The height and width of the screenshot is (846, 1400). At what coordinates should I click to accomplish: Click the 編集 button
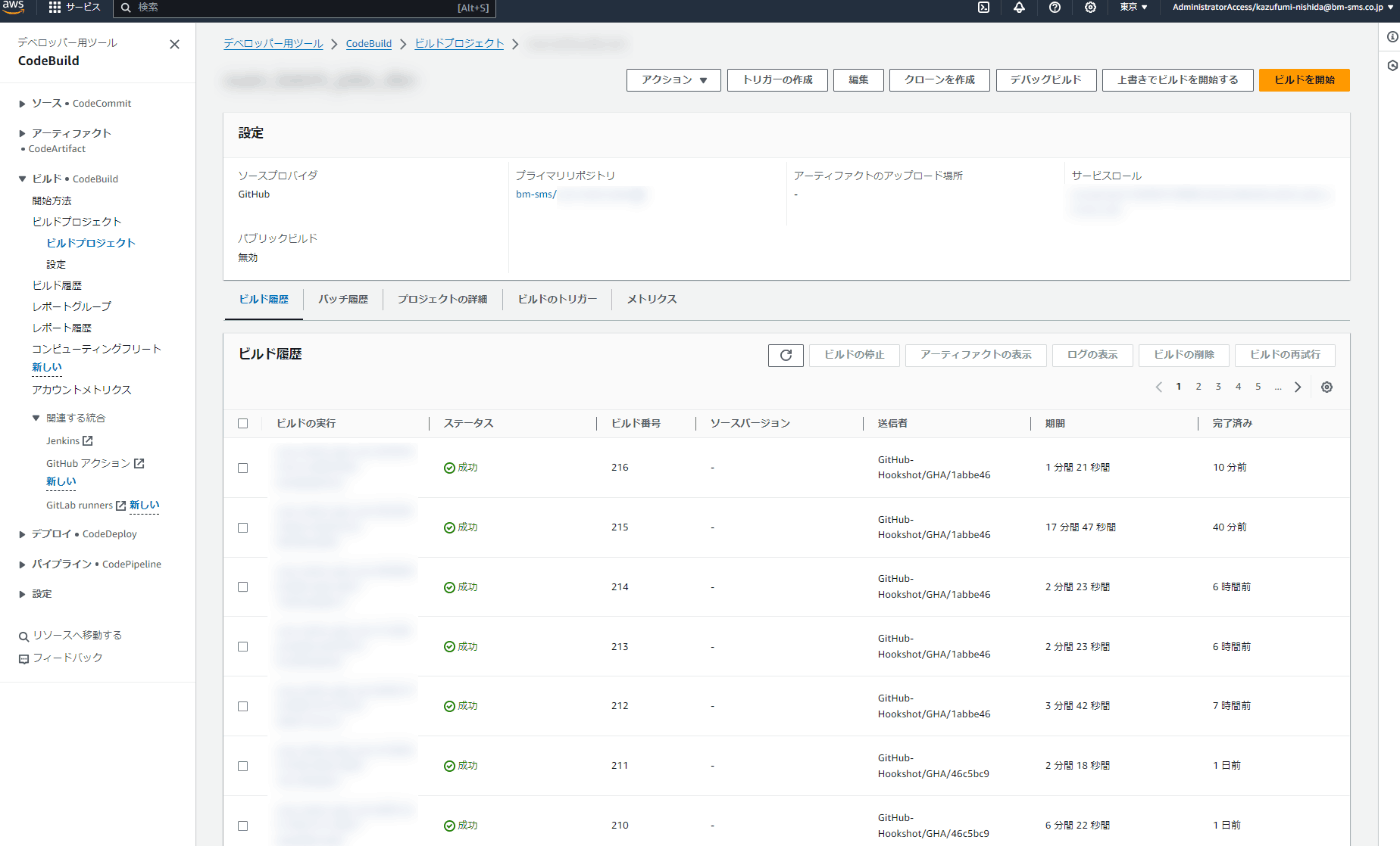[858, 80]
